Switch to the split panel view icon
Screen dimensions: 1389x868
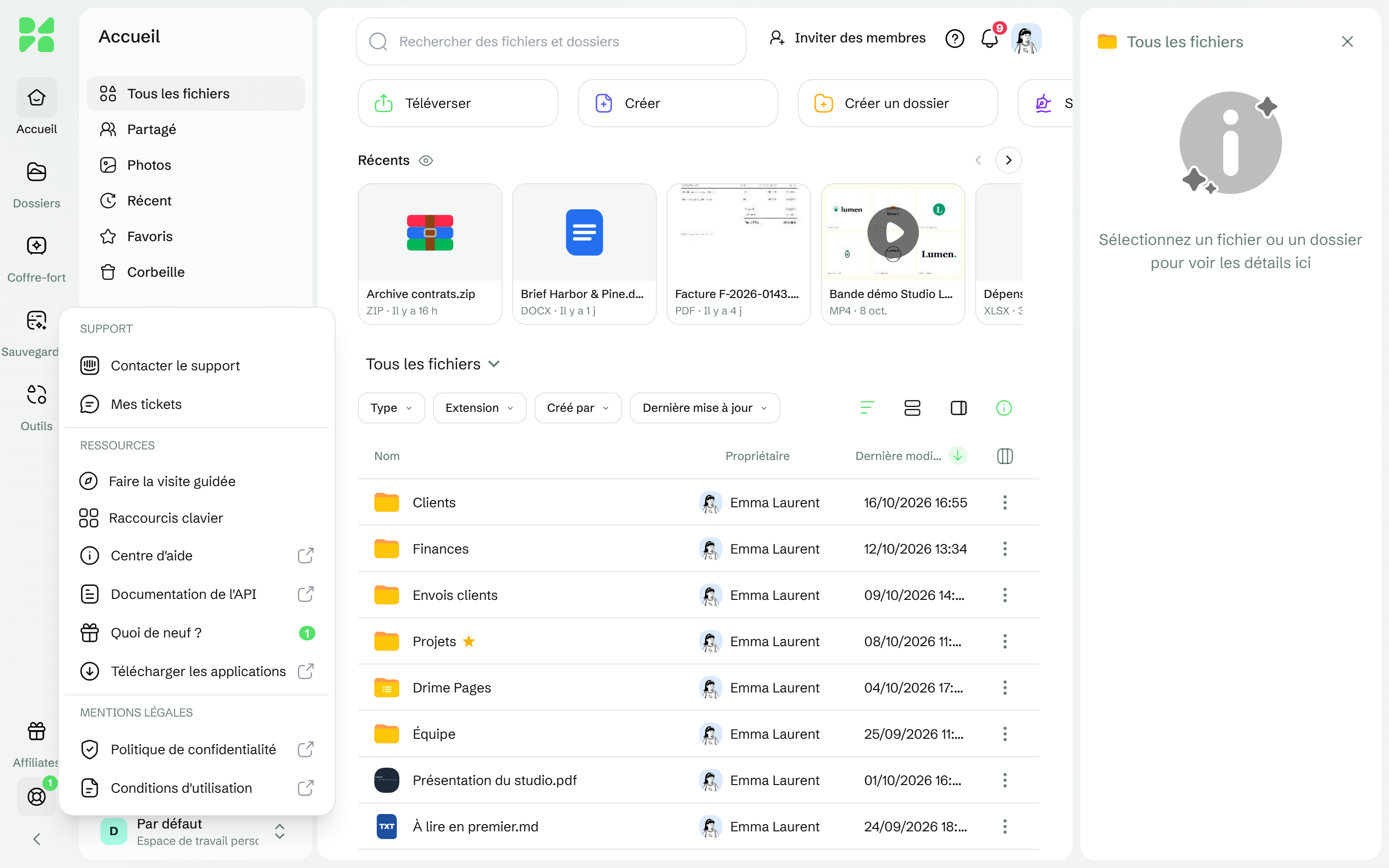(958, 407)
